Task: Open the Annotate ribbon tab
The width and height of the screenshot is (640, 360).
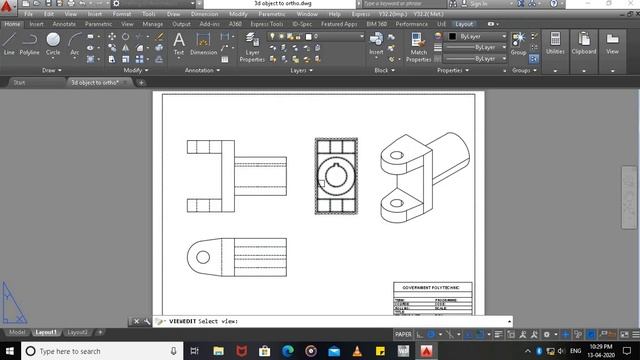Action: click(64, 24)
